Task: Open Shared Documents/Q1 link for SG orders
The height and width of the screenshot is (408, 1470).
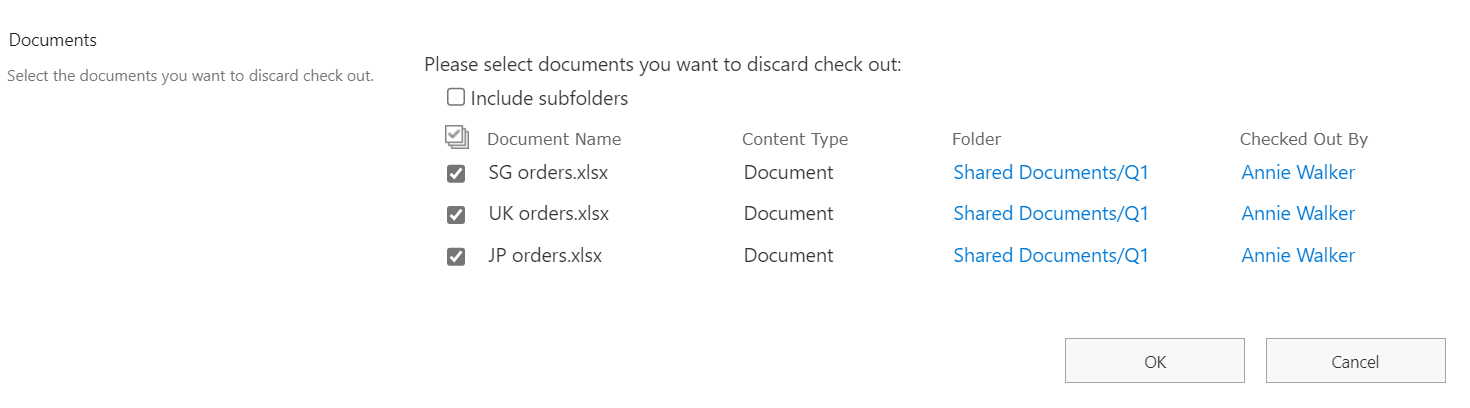Action: coord(1050,173)
